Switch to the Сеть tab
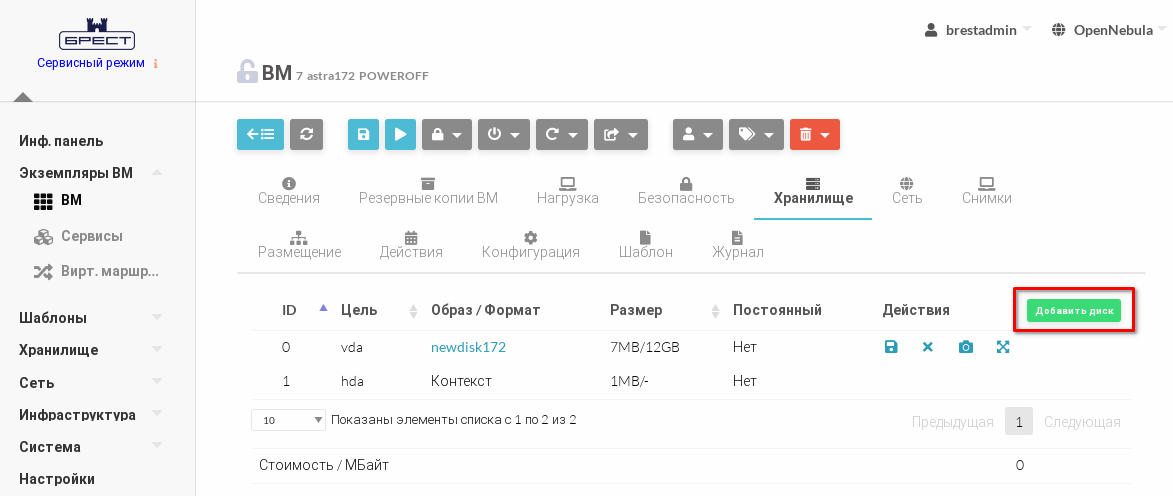 tap(907, 190)
